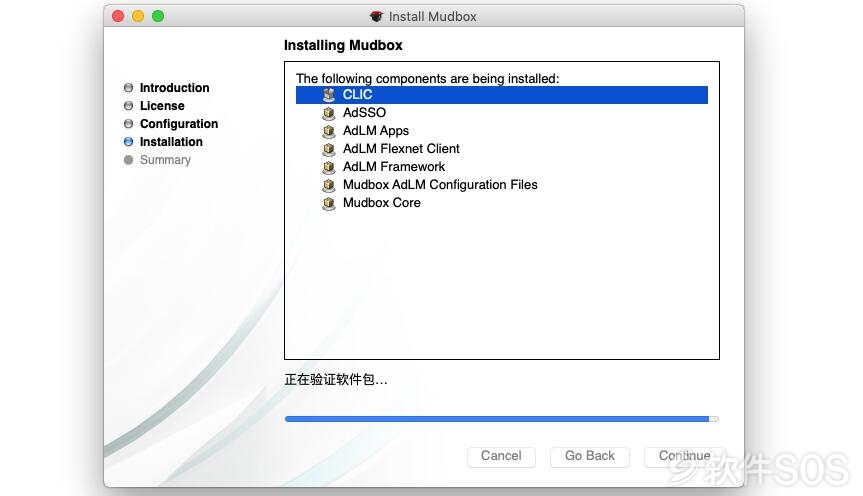
Task: Click the components being installed caption
Action: (427, 78)
